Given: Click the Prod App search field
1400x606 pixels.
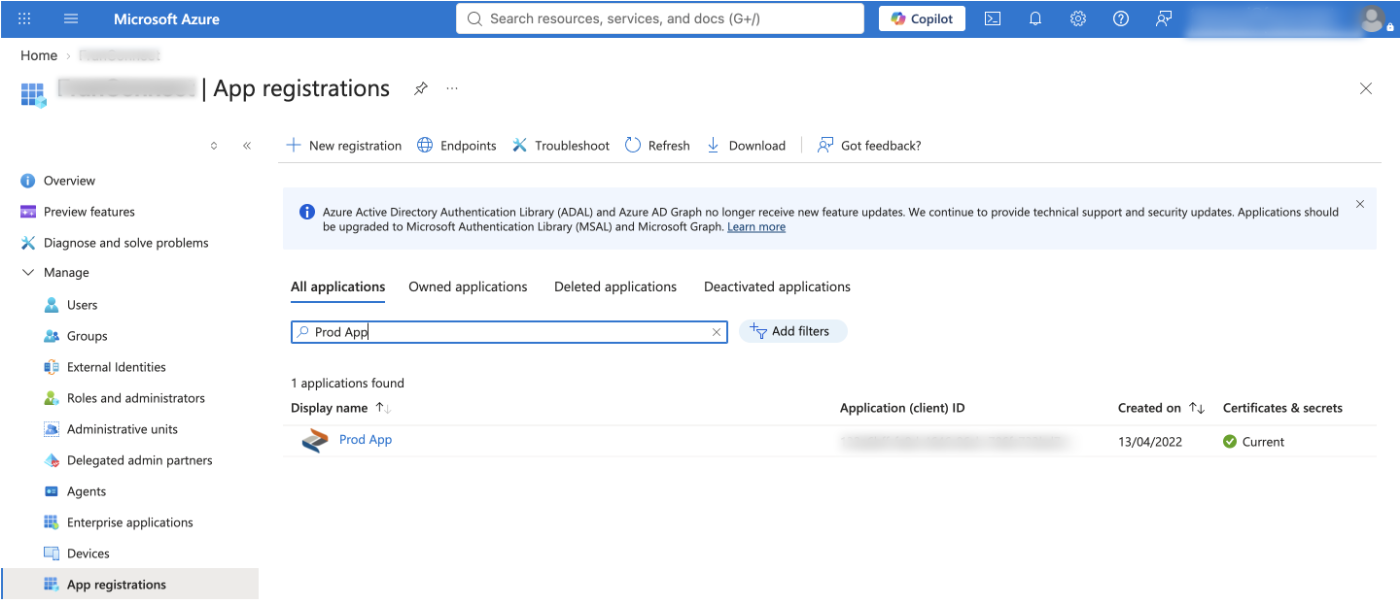Looking at the screenshot, I should 509,332.
